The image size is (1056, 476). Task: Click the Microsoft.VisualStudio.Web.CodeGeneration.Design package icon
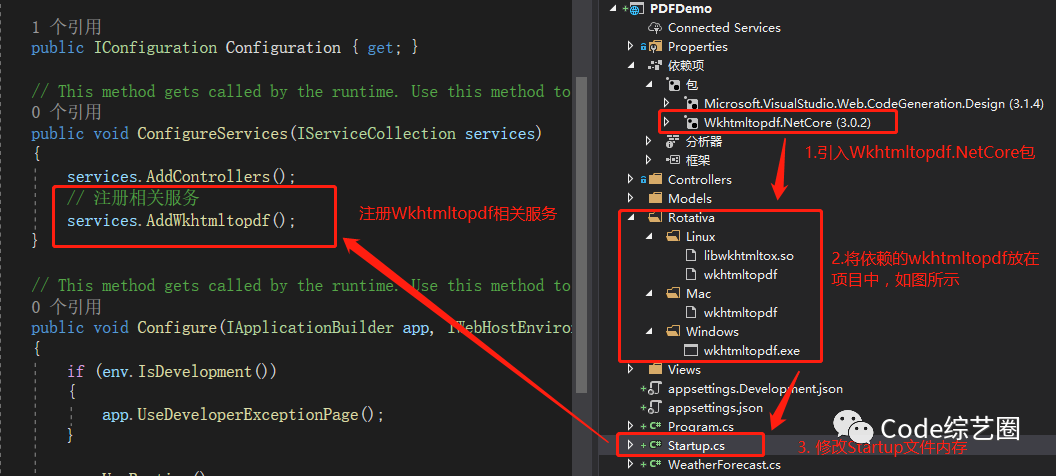click(691, 103)
